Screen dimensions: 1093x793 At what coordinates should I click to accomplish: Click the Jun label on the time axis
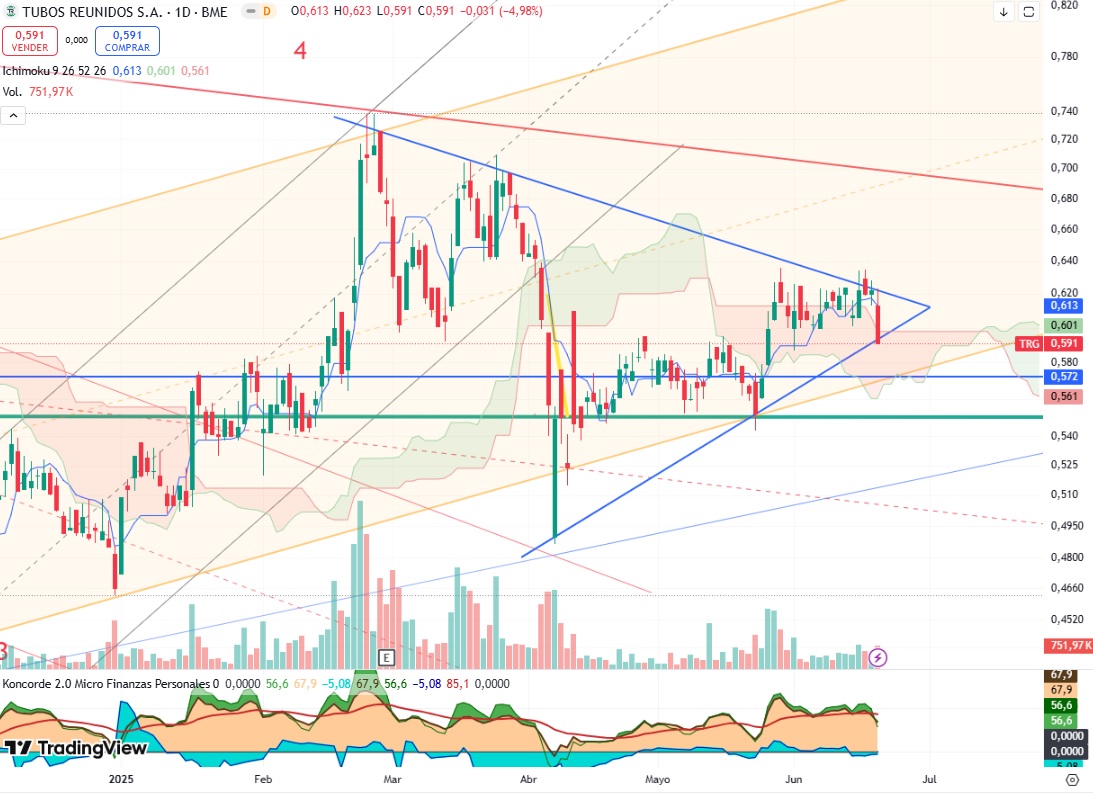[793, 779]
